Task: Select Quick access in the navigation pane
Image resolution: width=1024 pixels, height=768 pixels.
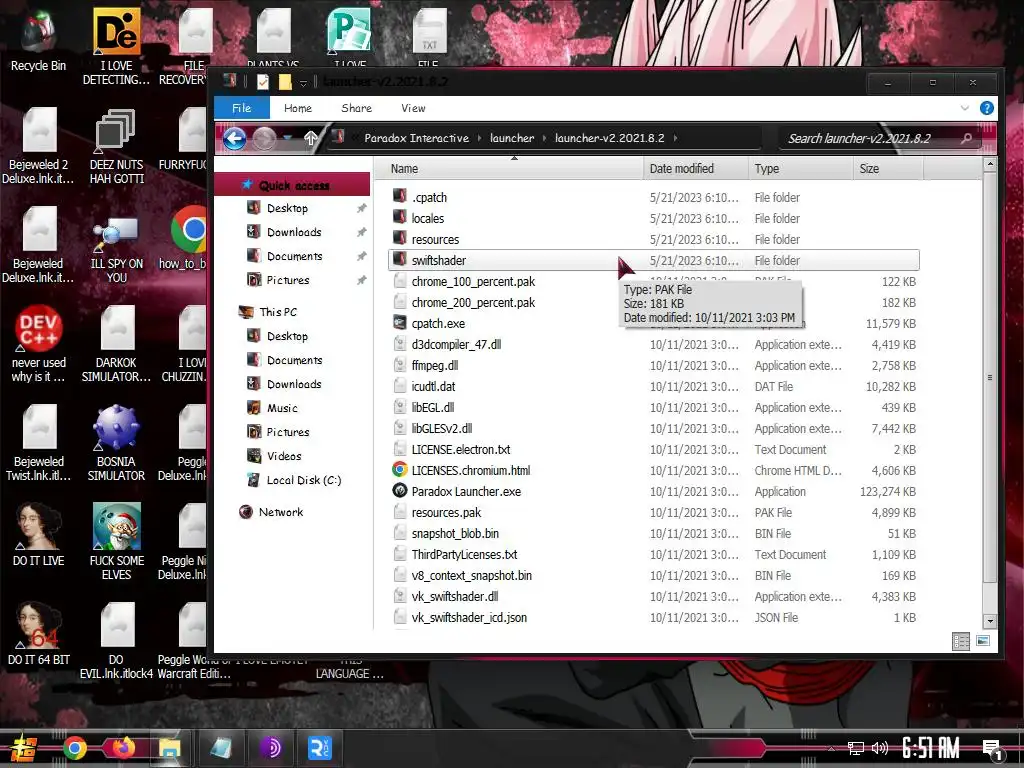Action: tap(293, 185)
